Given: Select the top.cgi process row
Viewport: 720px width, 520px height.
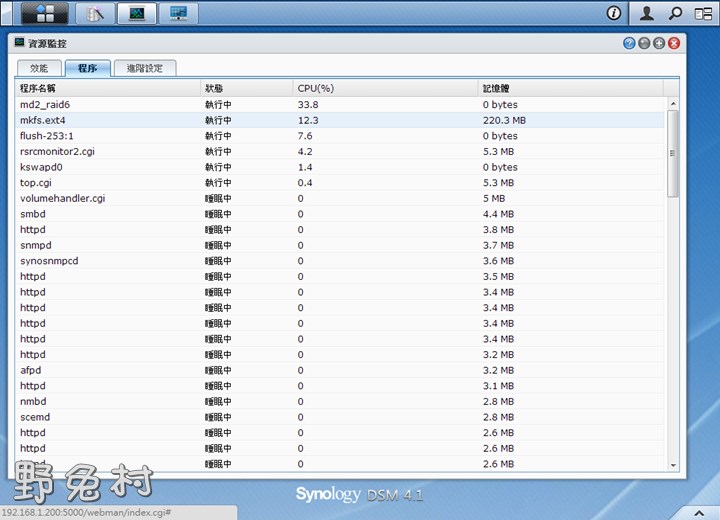Looking at the screenshot, I should point(340,183).
